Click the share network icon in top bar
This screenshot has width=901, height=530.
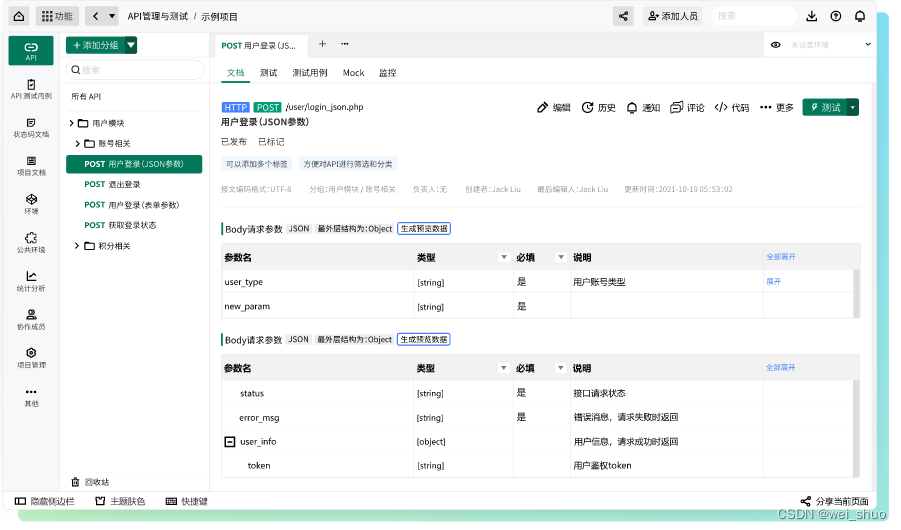pos(623,16)
